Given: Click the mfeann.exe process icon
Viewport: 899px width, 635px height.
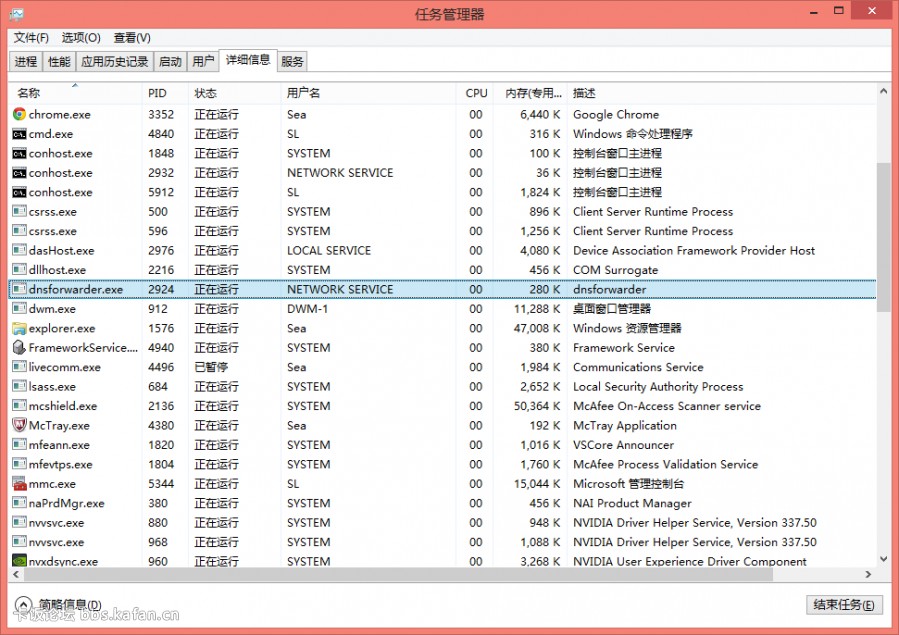Looking at the screenshot, I should (19, 445).
